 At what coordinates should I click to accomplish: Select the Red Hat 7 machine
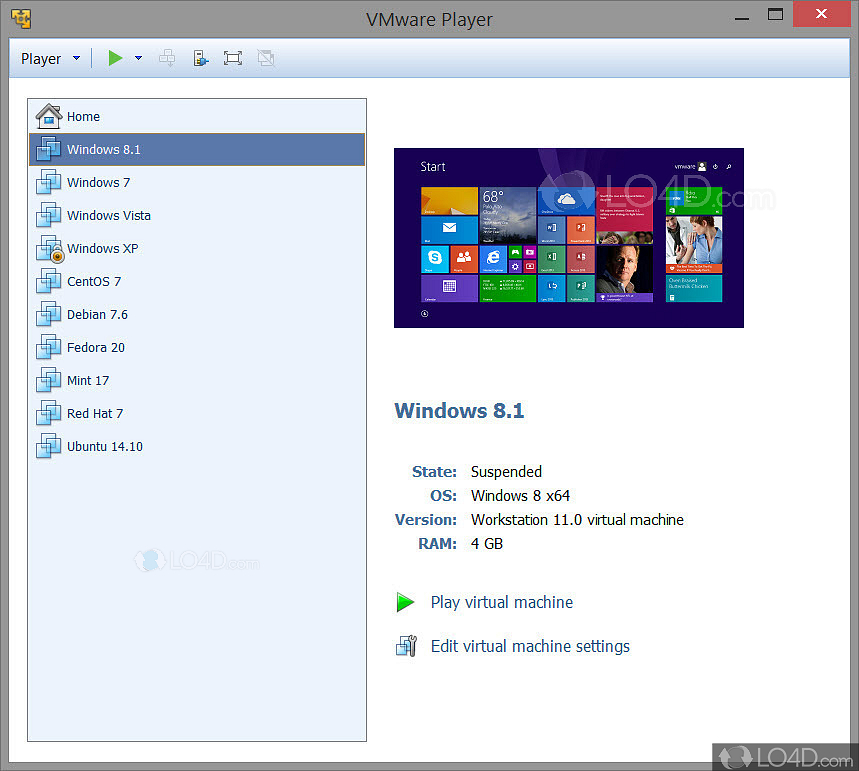(94, 414)
